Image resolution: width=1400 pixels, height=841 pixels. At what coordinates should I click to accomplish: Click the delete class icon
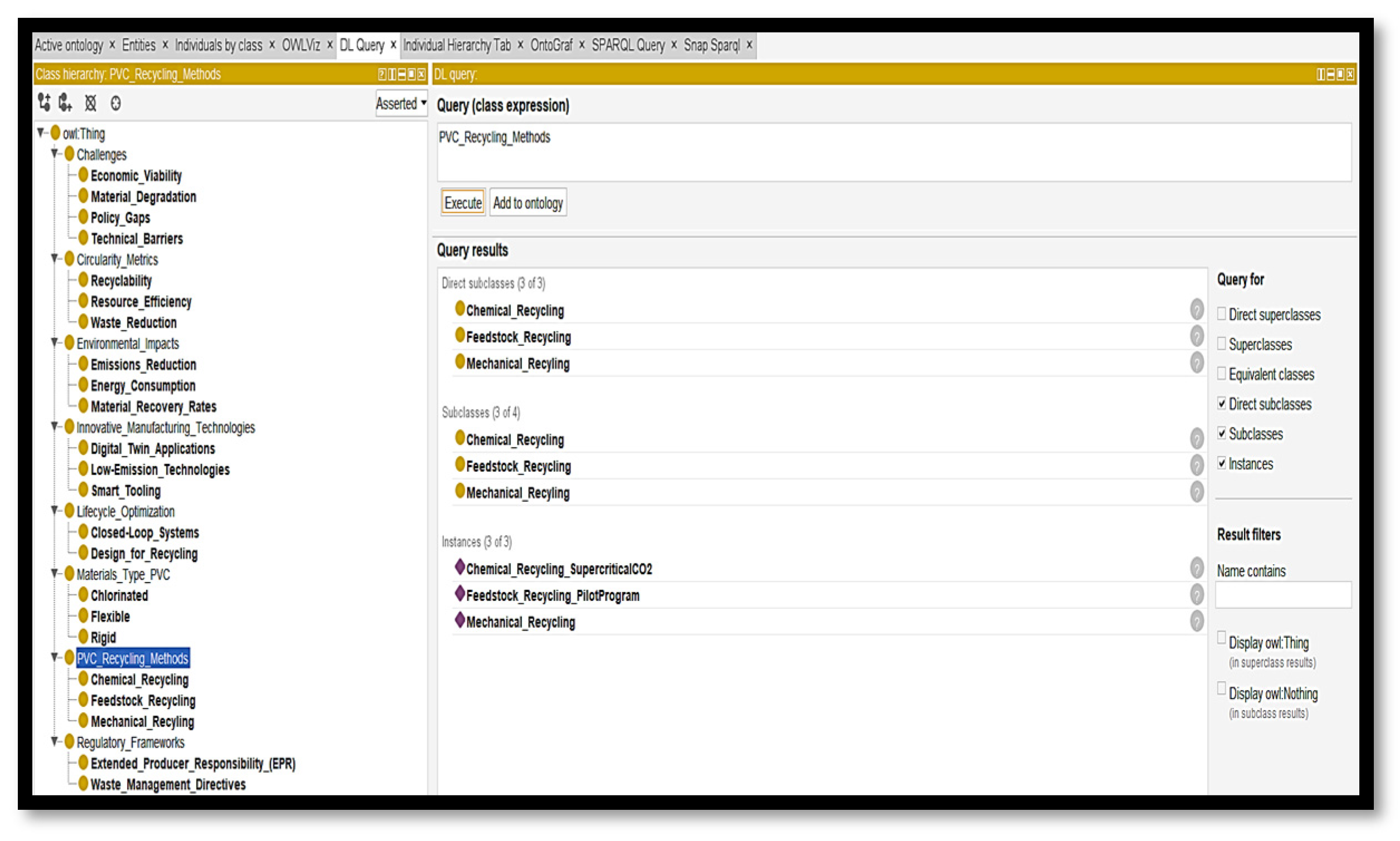click(91, 103)
